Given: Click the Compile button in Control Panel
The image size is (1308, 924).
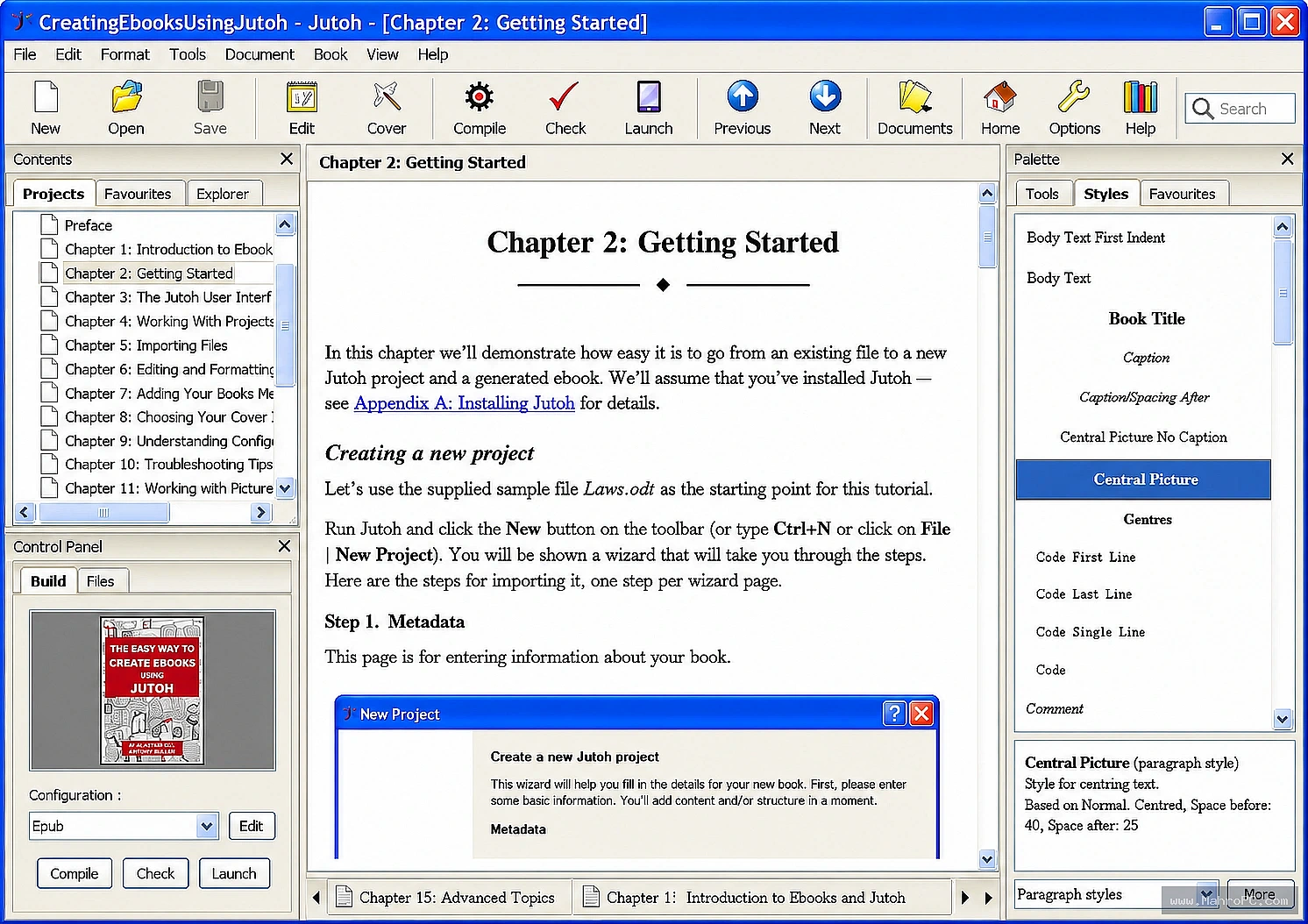Looking at the screenshot, I should [x=75, y=873].
